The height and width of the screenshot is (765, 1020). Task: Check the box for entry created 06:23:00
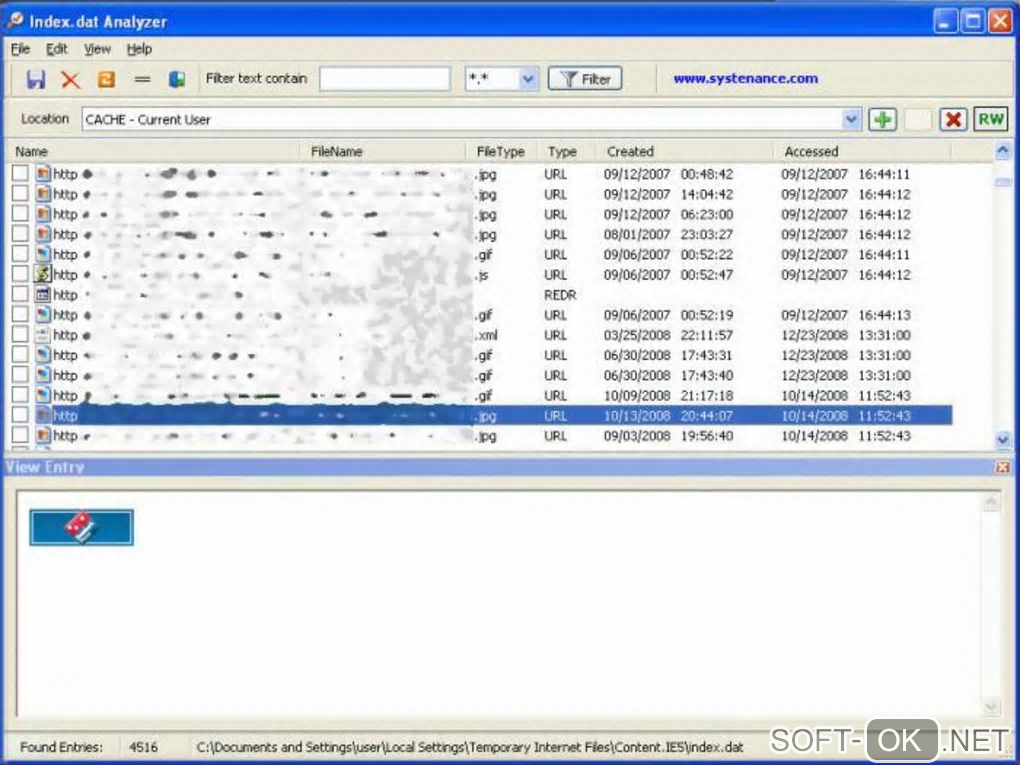[x=20, y=213]
